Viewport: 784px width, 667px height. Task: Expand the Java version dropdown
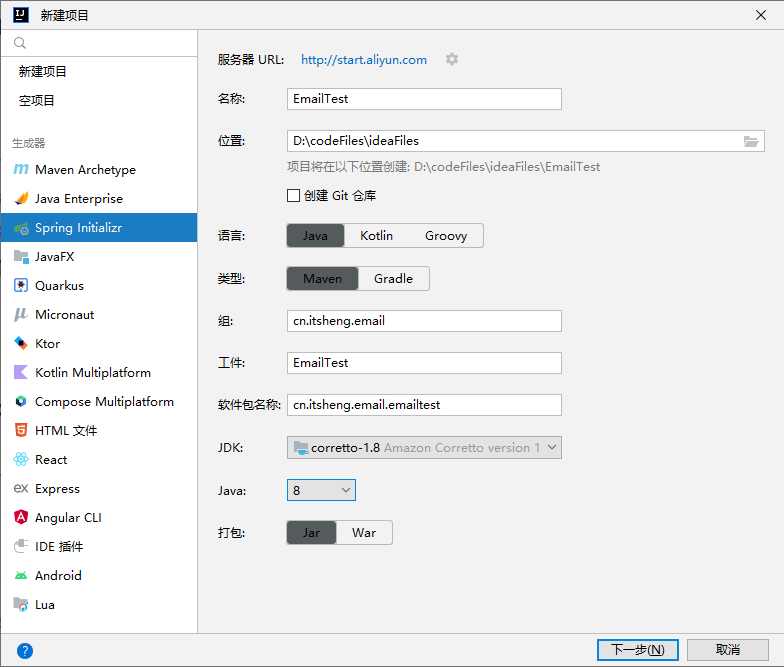tap(321, 490)
